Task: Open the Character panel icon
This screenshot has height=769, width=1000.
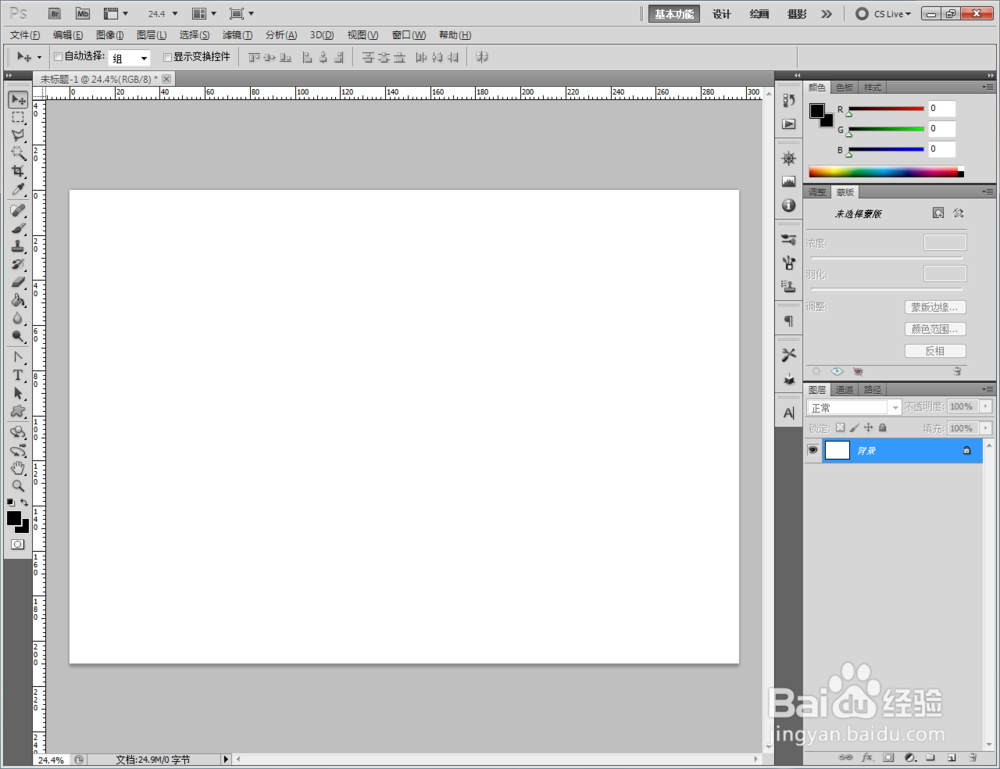Action: click(789, 413)
